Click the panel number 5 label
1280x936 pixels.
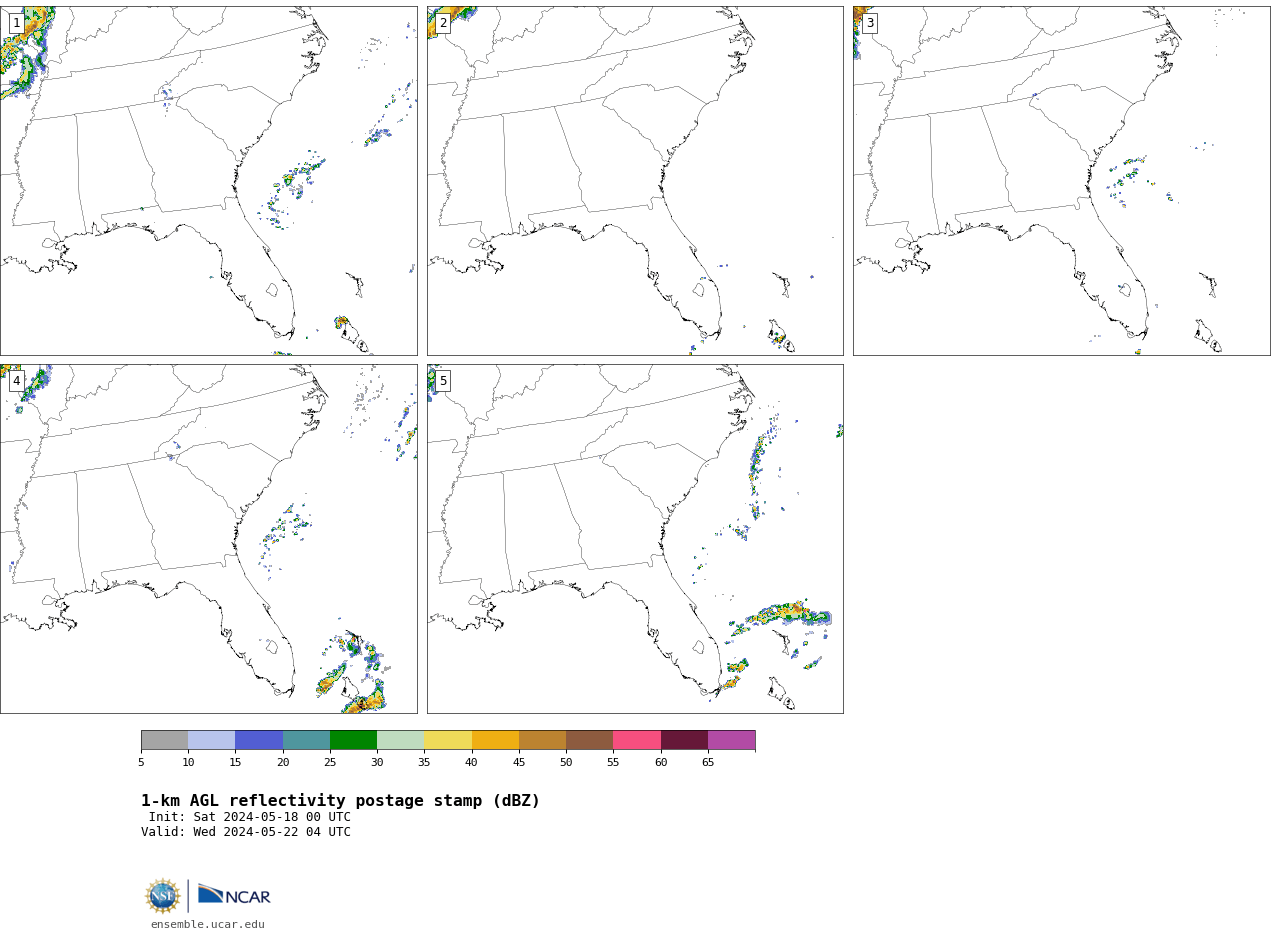(x=443, y=381)
